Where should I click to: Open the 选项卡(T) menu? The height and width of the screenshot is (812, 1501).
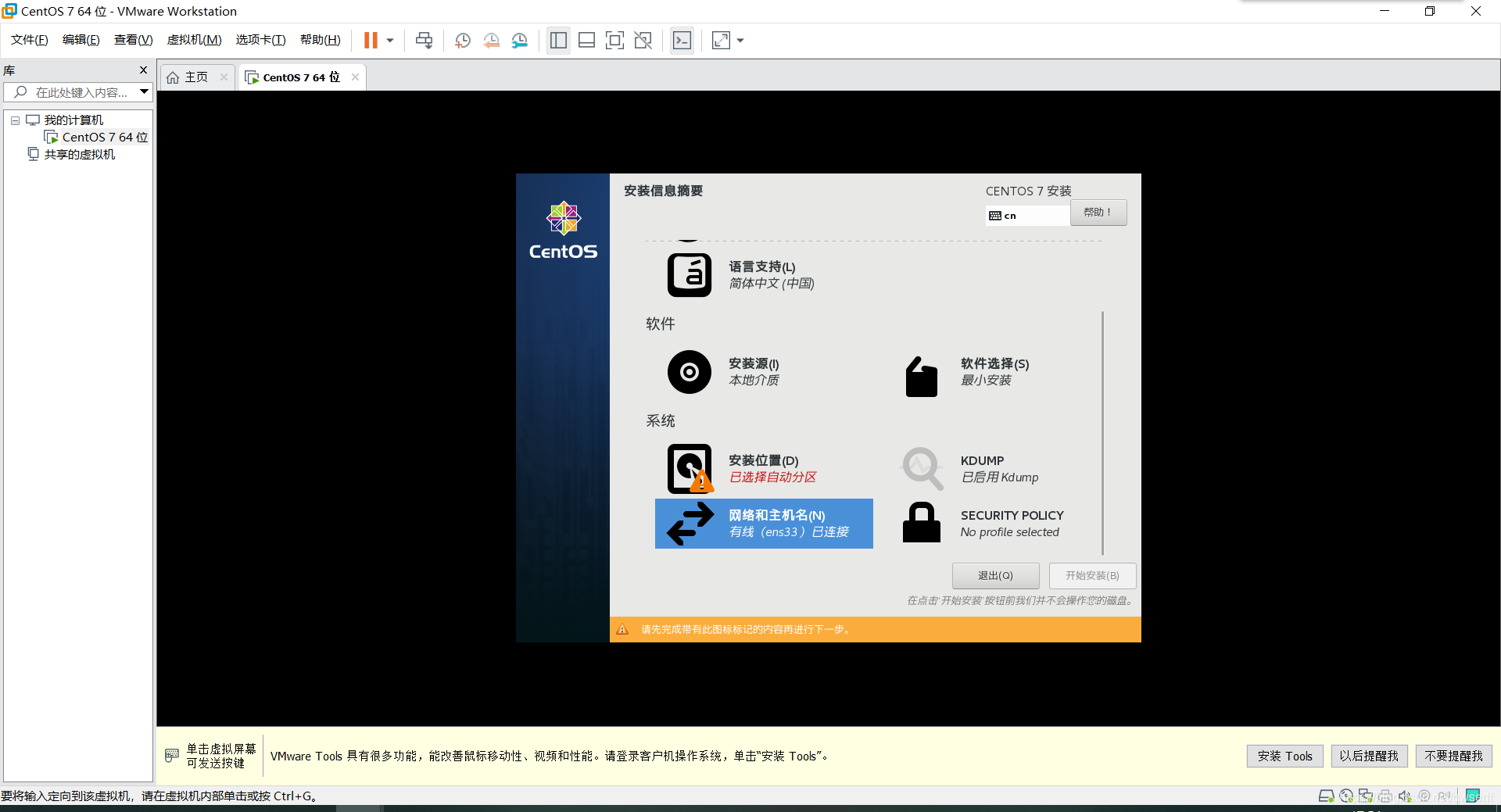click(x=260, y=40)
